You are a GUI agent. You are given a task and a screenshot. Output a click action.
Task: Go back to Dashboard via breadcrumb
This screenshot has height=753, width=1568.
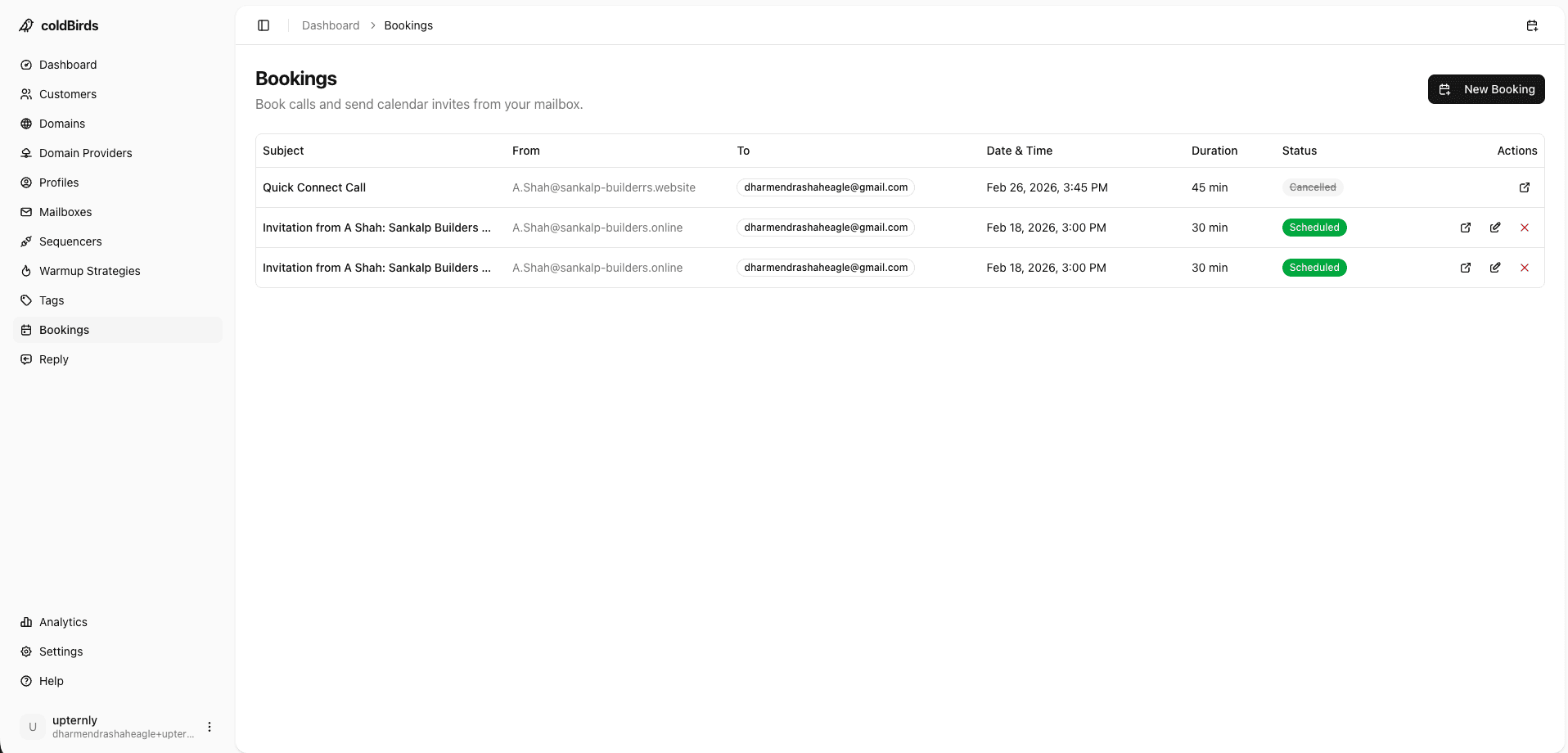click(330, 25)
